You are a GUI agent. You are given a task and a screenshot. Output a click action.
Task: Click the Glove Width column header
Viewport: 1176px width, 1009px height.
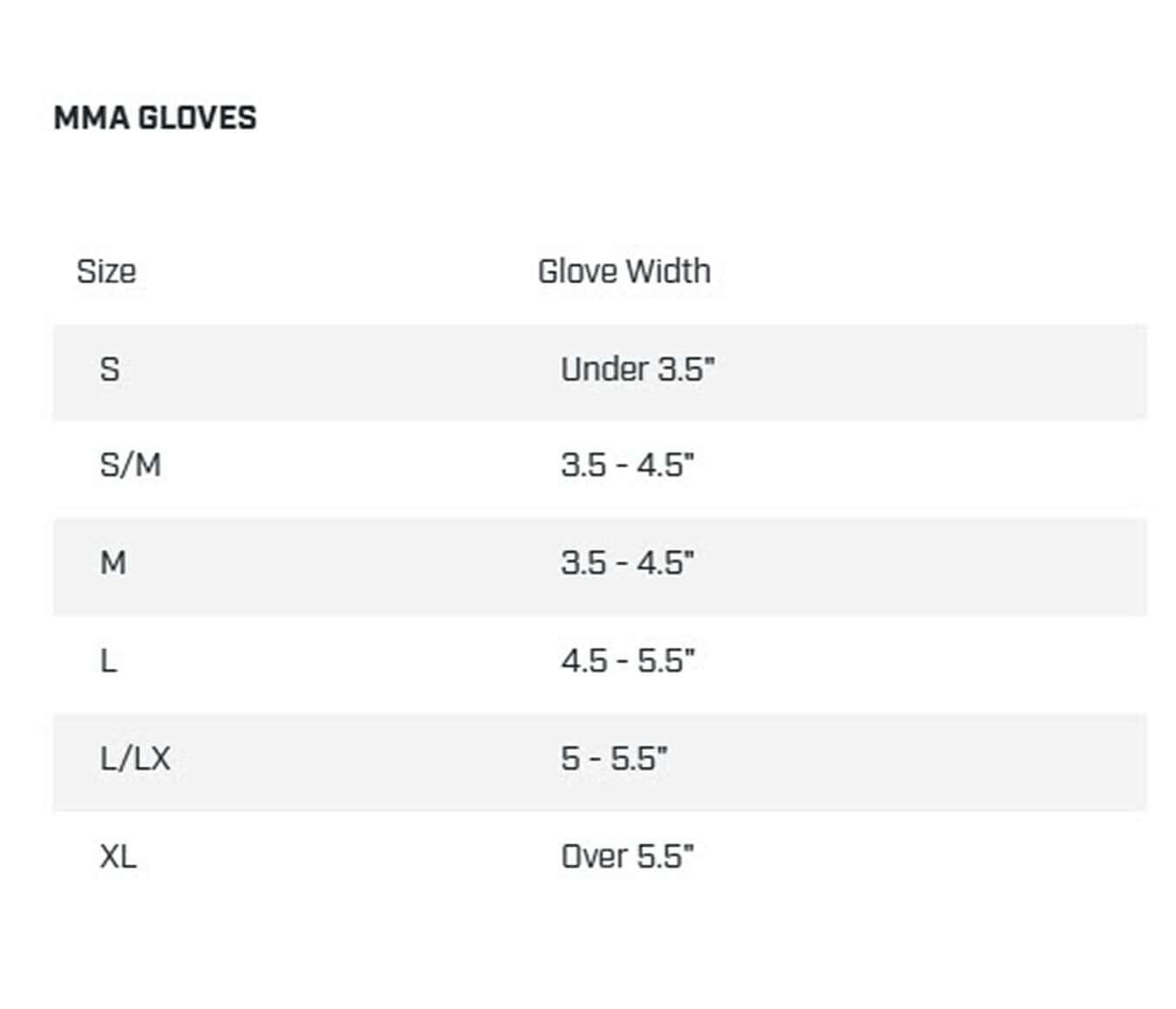tap(624, 271)
